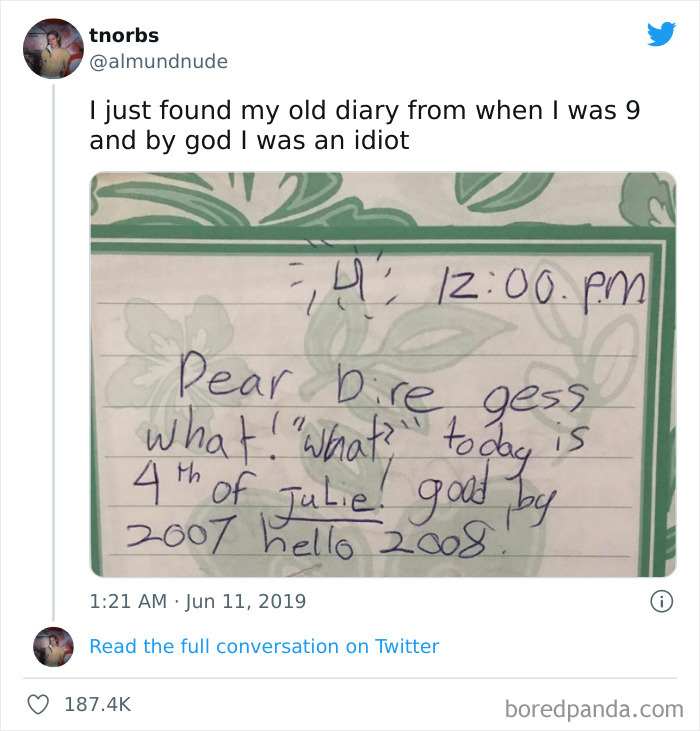Open tnorbs' large profile avatar
The width and height of the screenshot is (700, 731).
click(53, 48)
